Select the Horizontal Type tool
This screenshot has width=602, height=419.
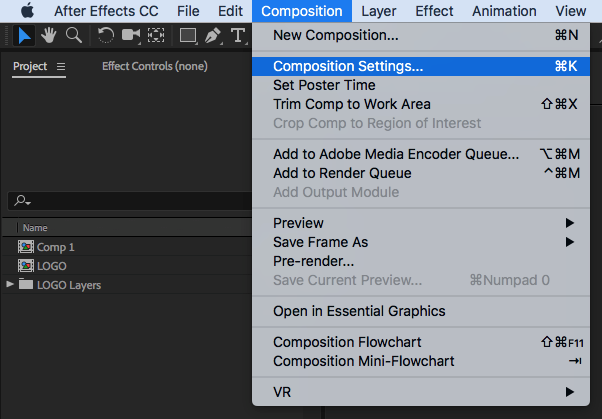[x=237, y=36]
